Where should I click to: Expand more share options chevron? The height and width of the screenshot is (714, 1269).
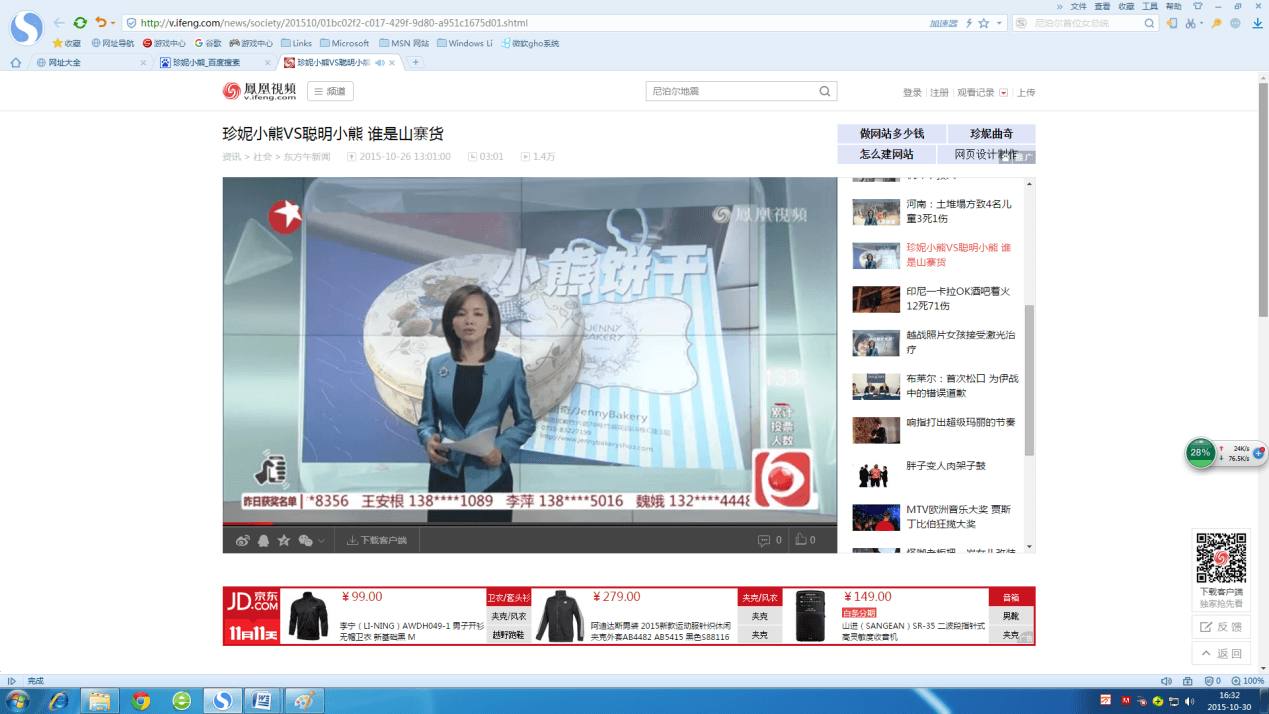coord(321,541)
